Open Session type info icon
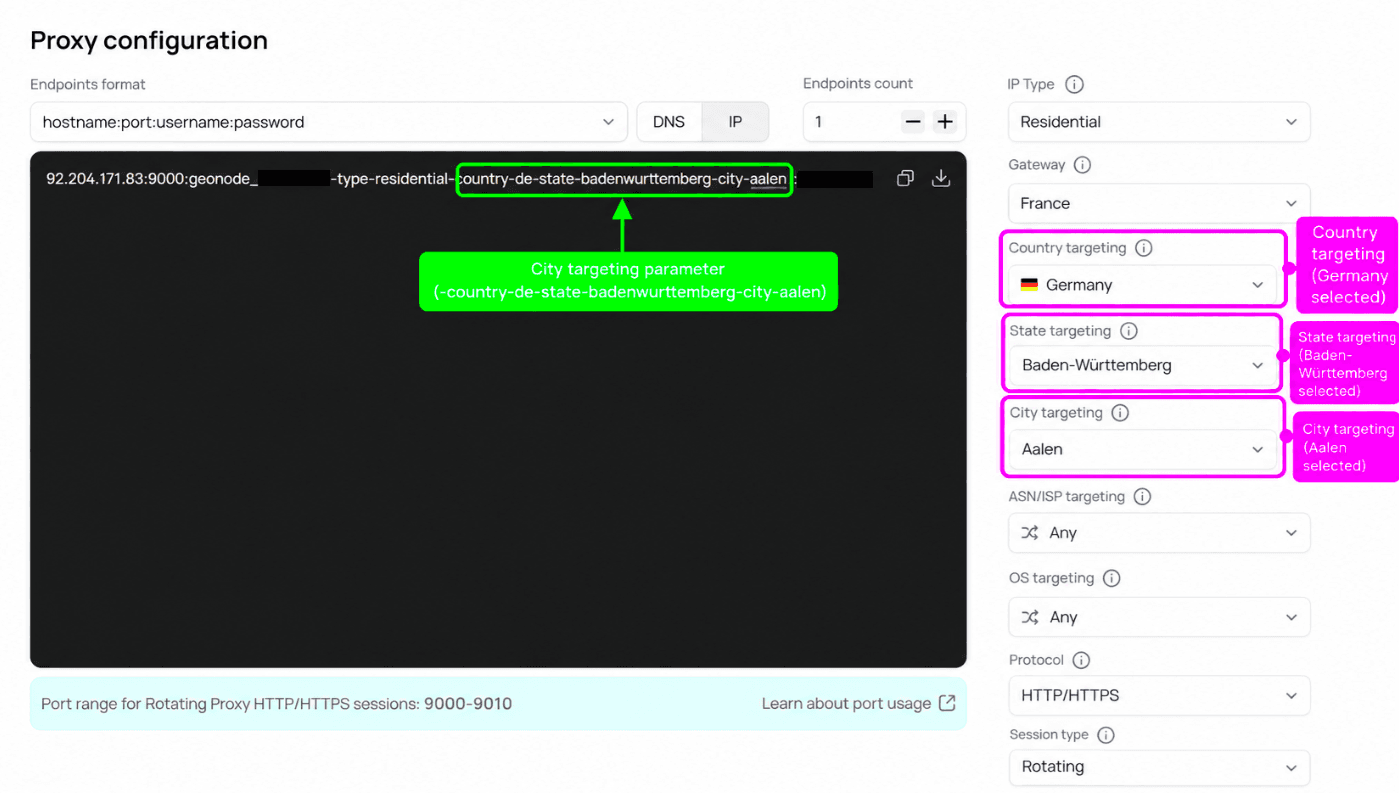This screenshot has width=1399, height=793. pos(1105,735)
